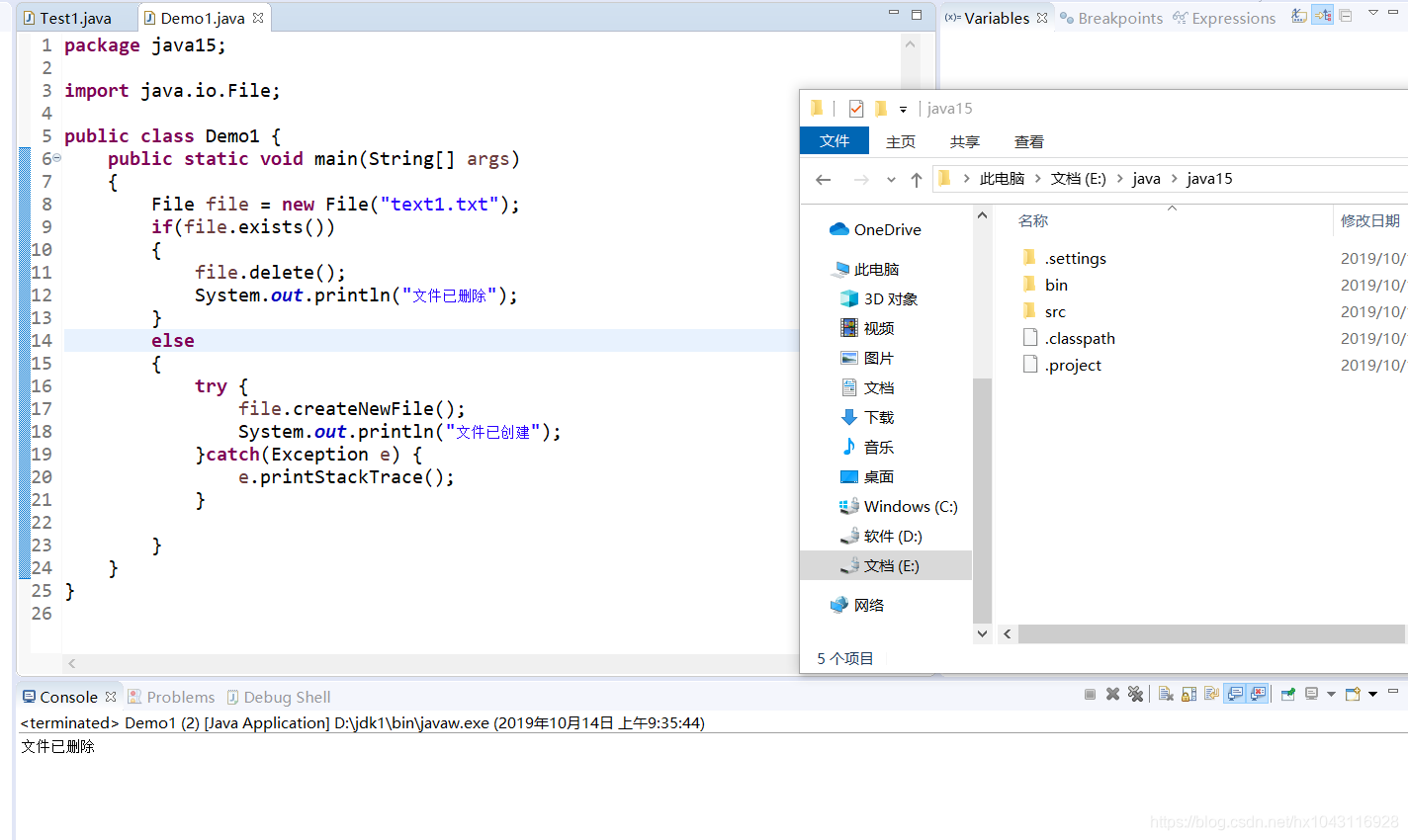Open the Variables view menu triangle
This screenshot has width=1408, height=840.
click(1373, 13)
